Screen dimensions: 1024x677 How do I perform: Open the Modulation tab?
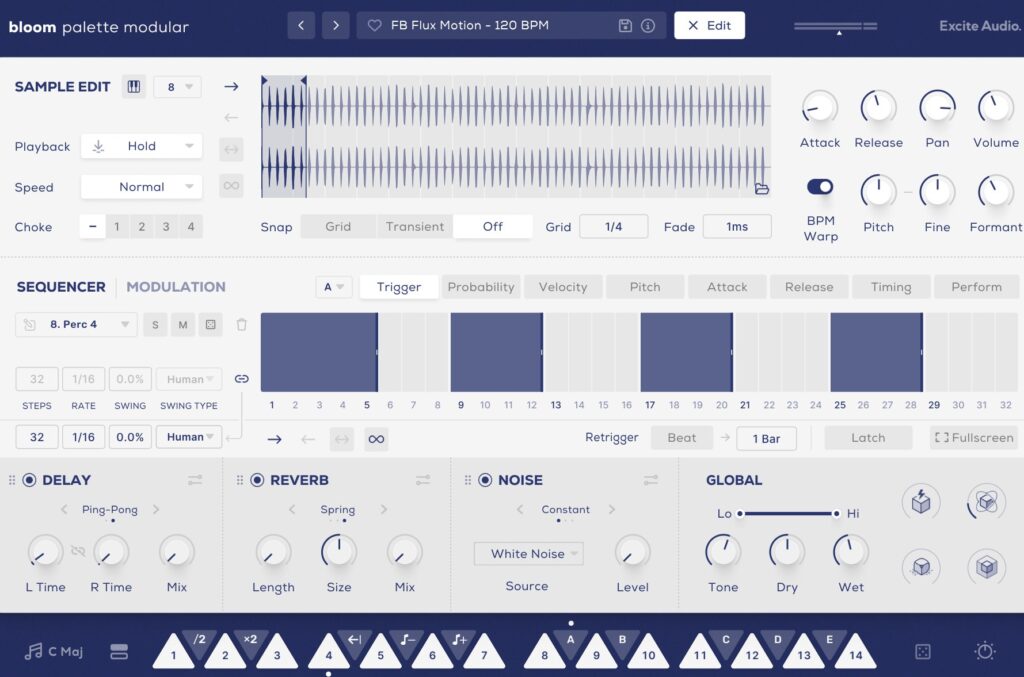(x=176, y=287)
